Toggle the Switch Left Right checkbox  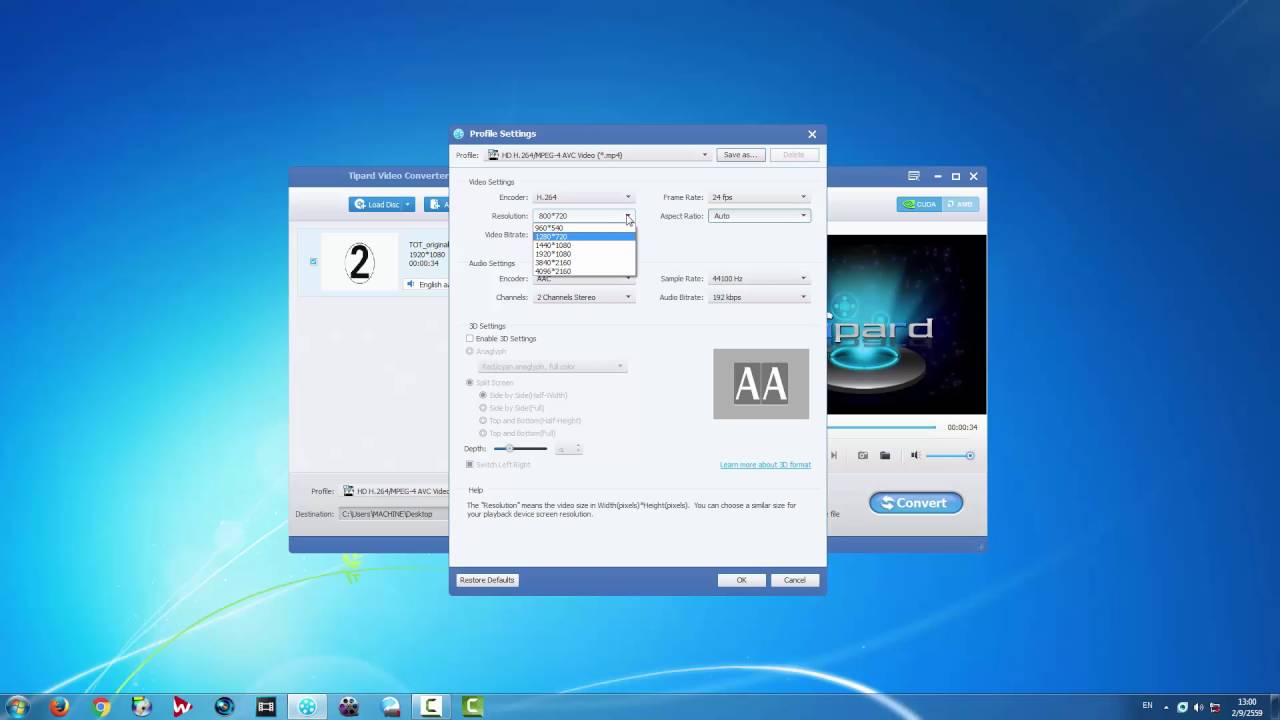pos(470,465)
